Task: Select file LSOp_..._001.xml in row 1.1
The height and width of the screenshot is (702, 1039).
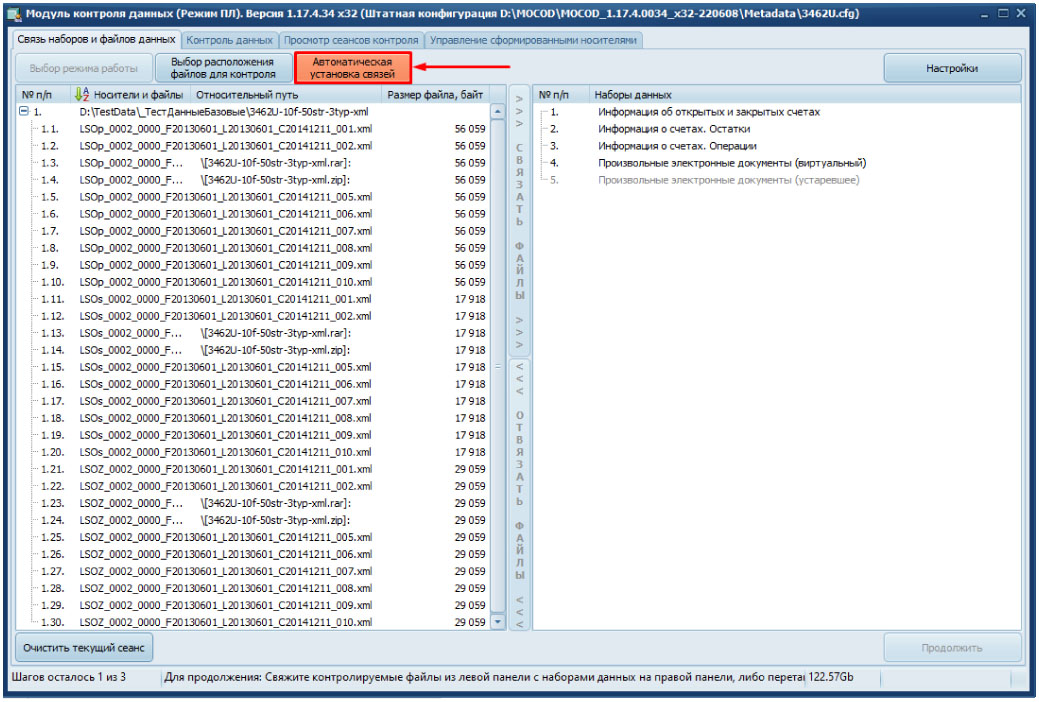Action: tap(226, 129)
